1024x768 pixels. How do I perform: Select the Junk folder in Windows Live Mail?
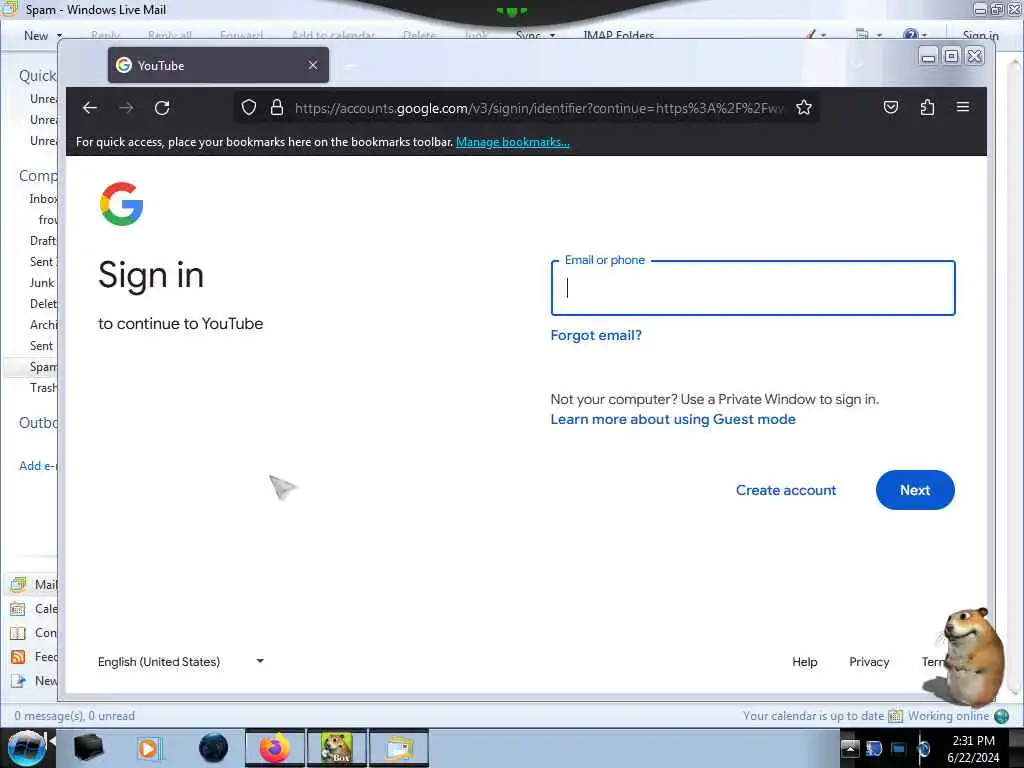click(x=42, y=283)
